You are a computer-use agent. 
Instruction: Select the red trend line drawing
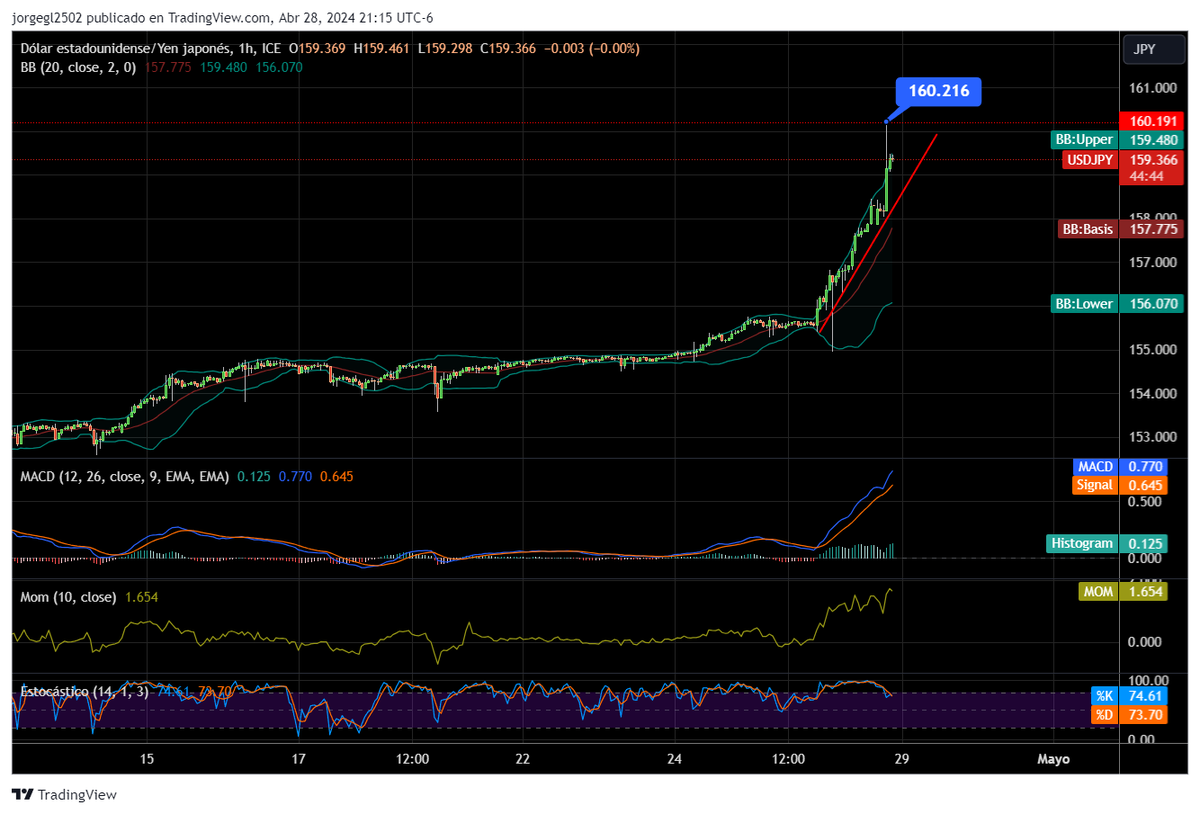(878, 231)
